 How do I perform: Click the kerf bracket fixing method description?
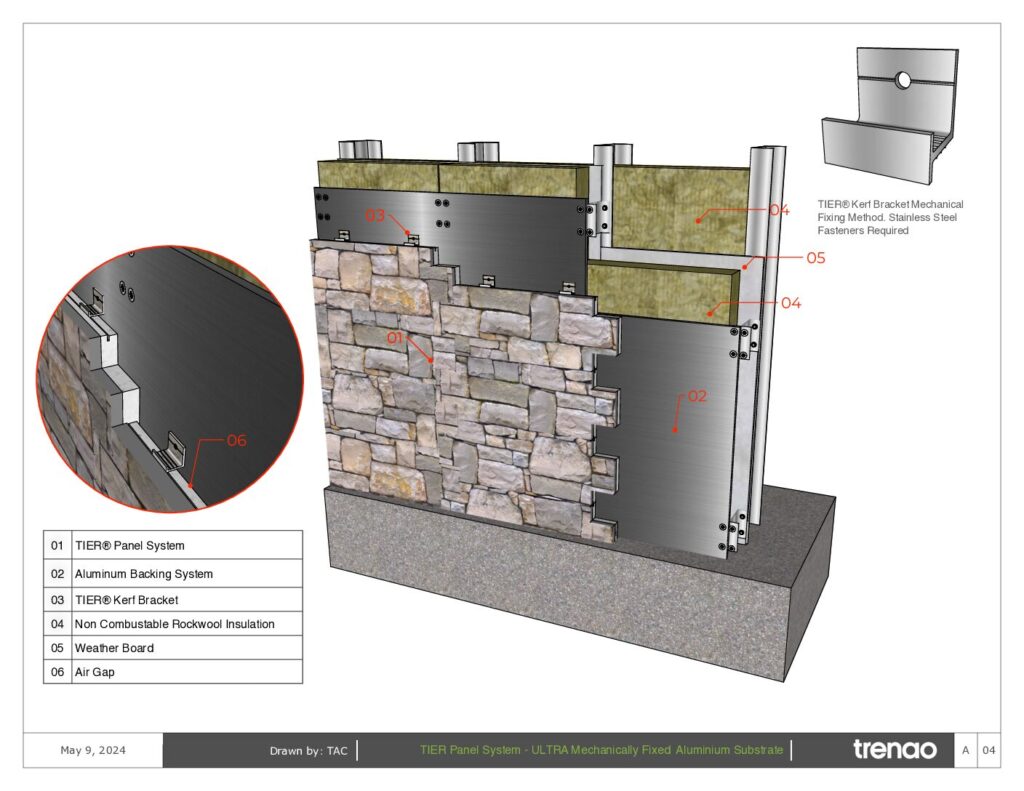[890, 218]
